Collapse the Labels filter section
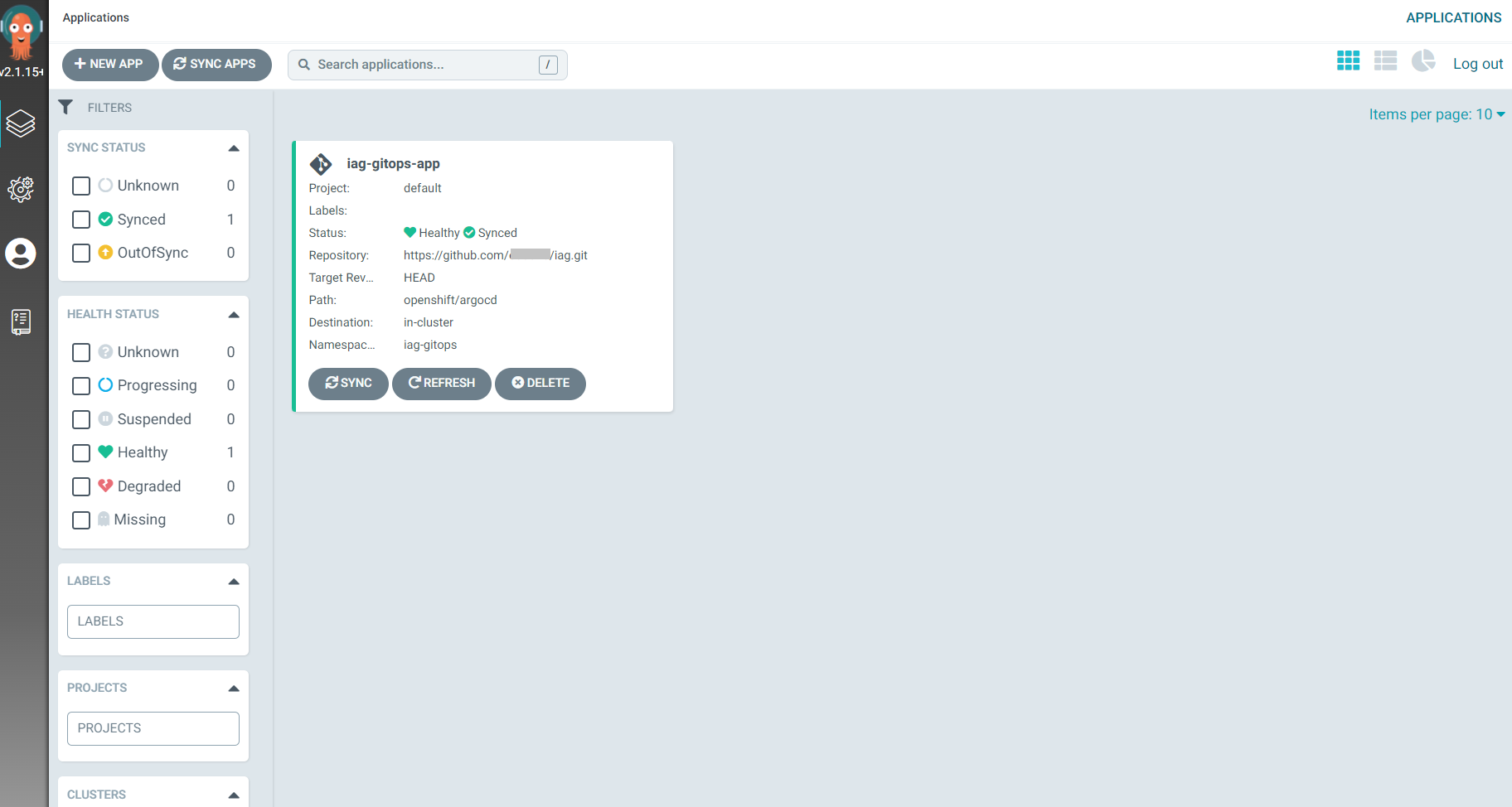Viewport: 1512px width, 807px height. [234, 582]
